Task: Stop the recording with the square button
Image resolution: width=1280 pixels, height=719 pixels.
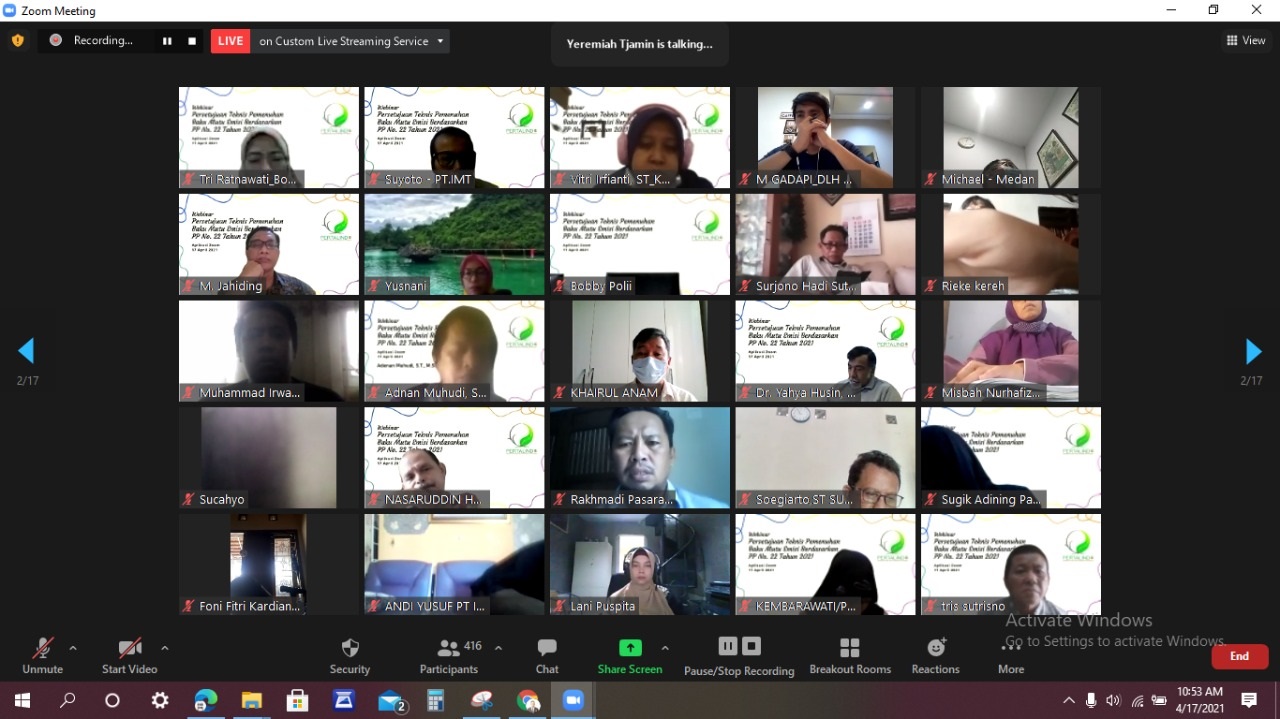Action: (x=192, y=41)
